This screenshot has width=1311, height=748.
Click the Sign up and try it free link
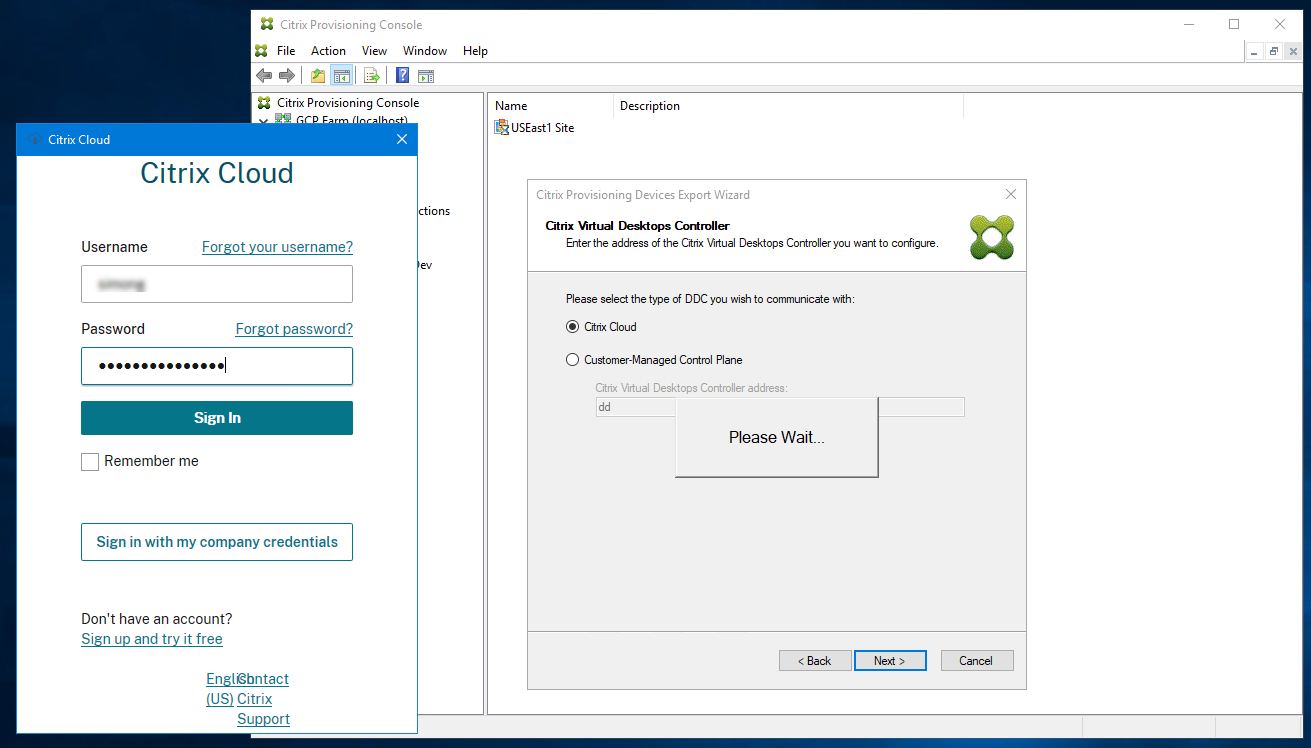click(x=151, y=639)
